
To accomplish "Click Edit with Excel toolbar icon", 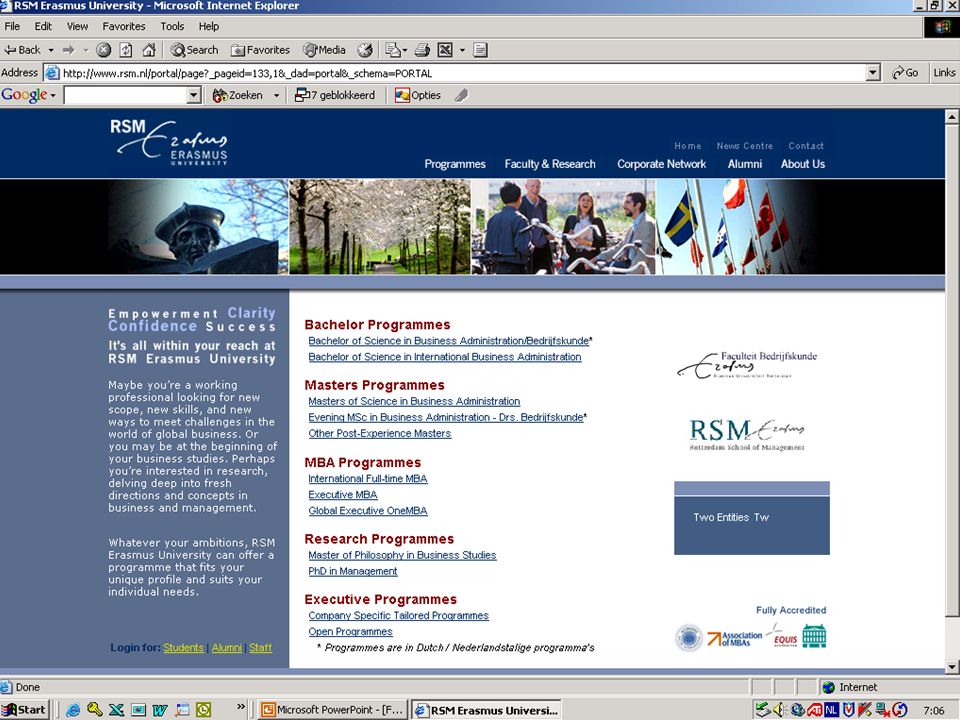I will pyautogui.click(x=445, y=50).
